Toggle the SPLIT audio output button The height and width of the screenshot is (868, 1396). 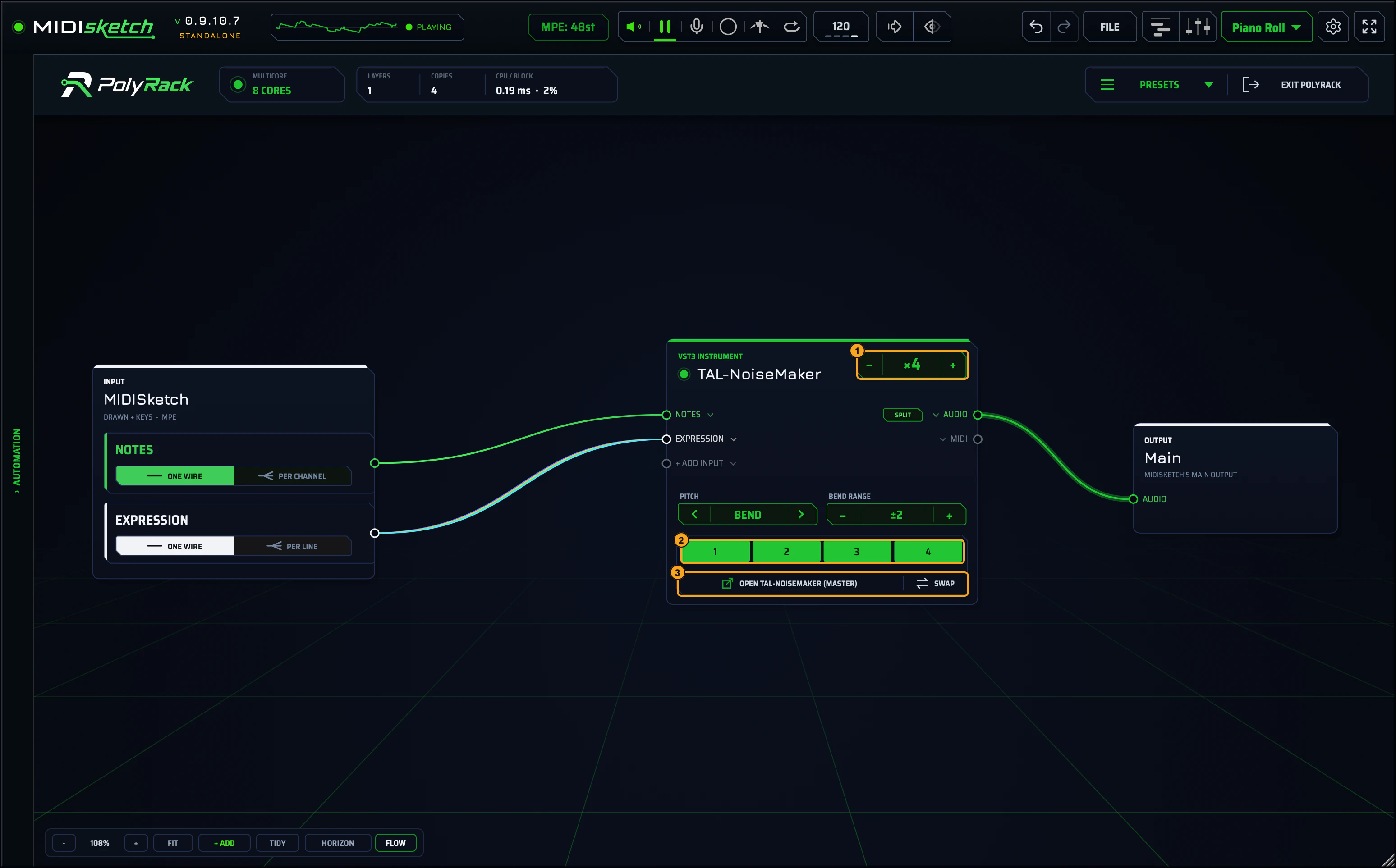[902, 415]
